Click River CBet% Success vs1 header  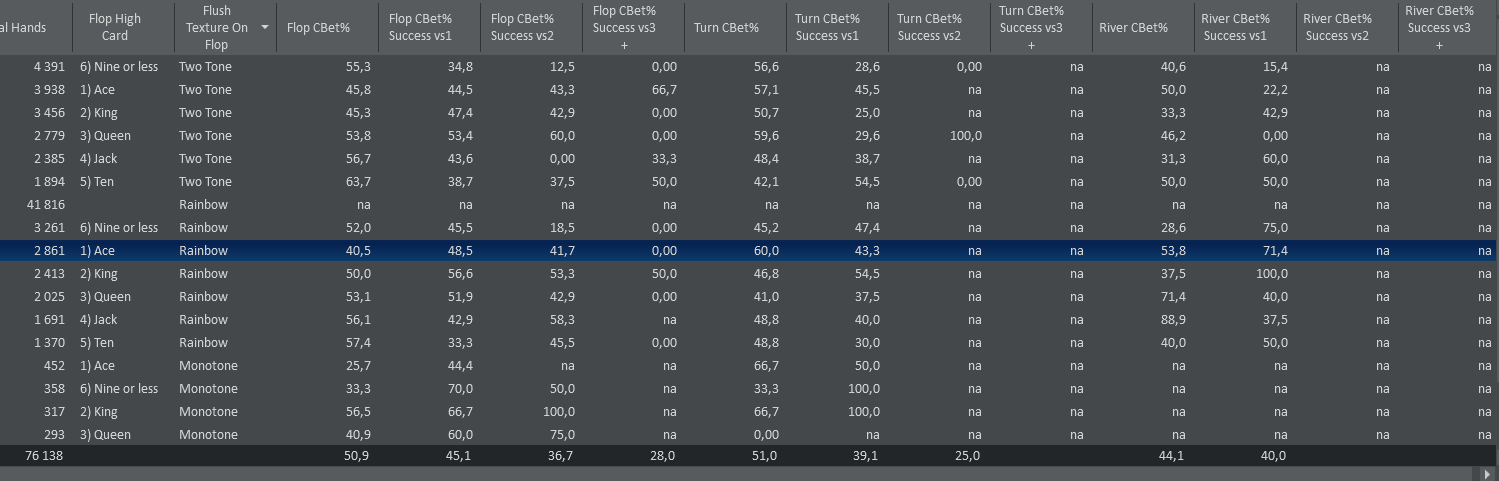click(x=1235, y=27)
